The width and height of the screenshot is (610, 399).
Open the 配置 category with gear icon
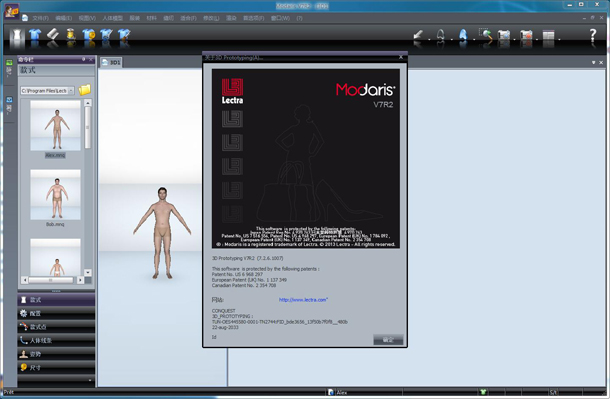point(56,313)
